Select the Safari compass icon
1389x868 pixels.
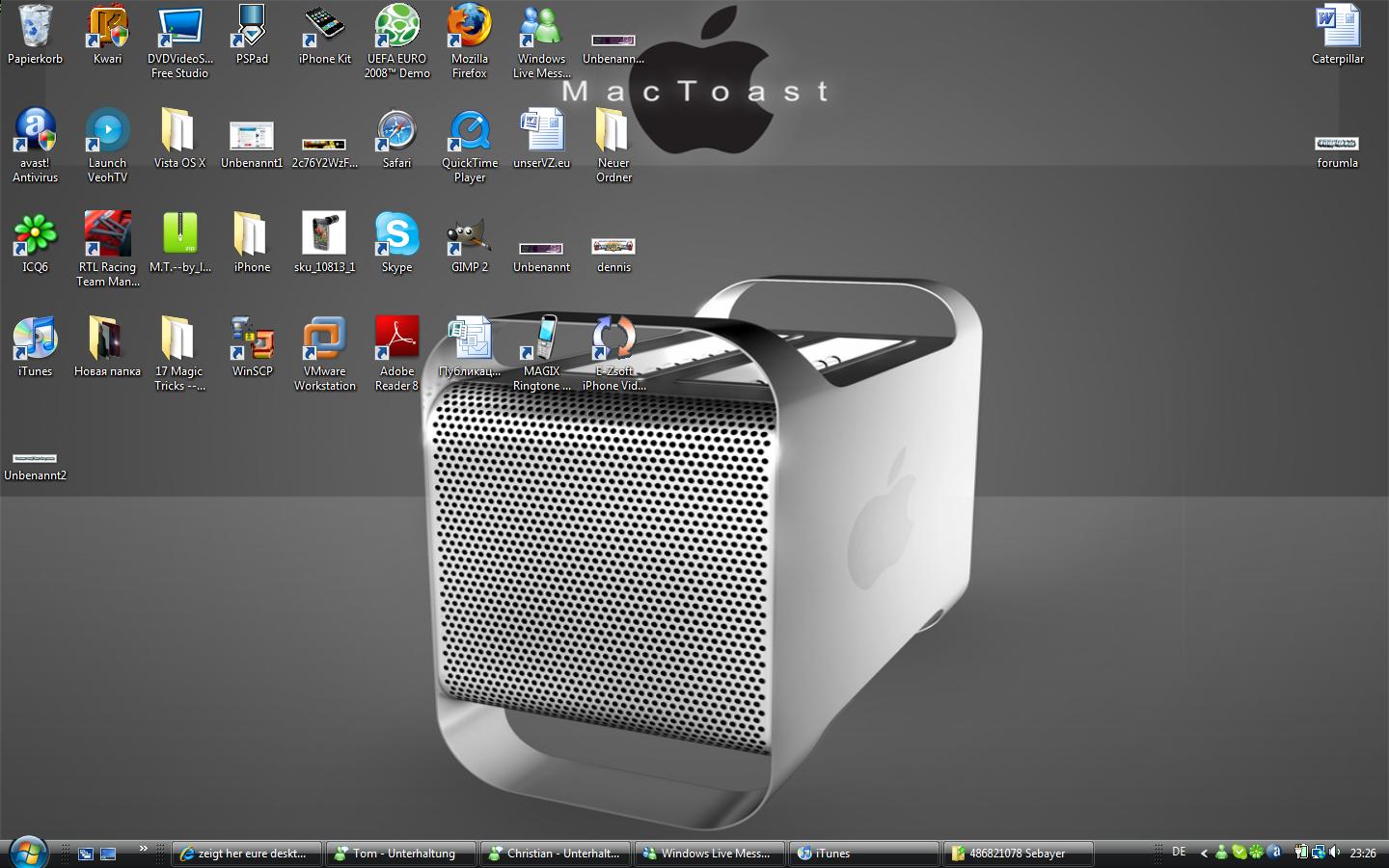(396, 132)
